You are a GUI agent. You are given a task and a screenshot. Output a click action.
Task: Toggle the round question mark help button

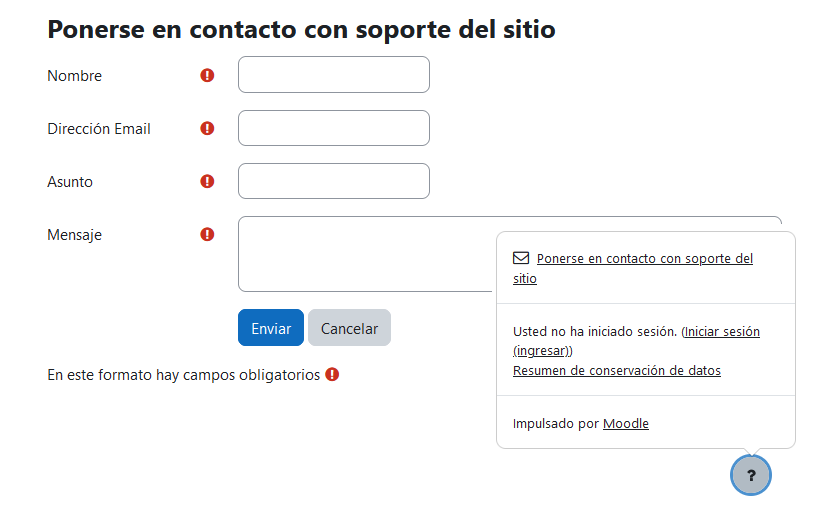click(x=751, y=475)
